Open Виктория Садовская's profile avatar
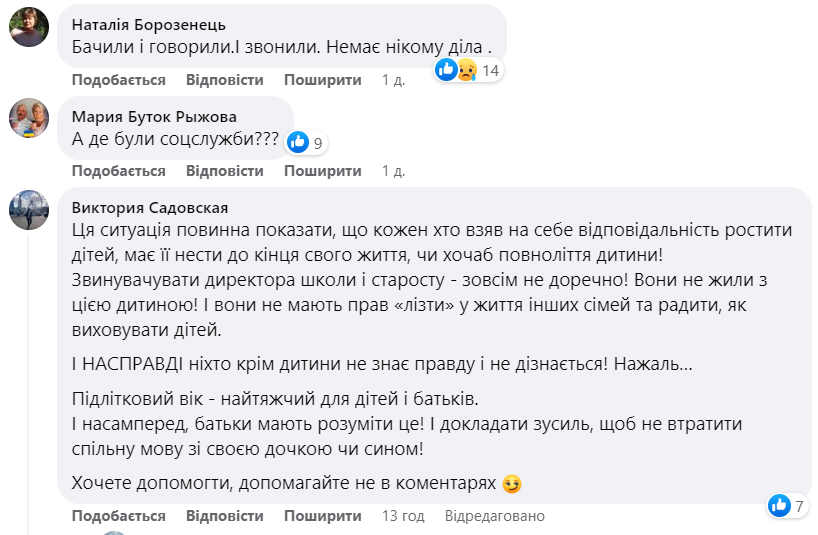The height and width of the screenshot is (535, 818). point(29,210)
